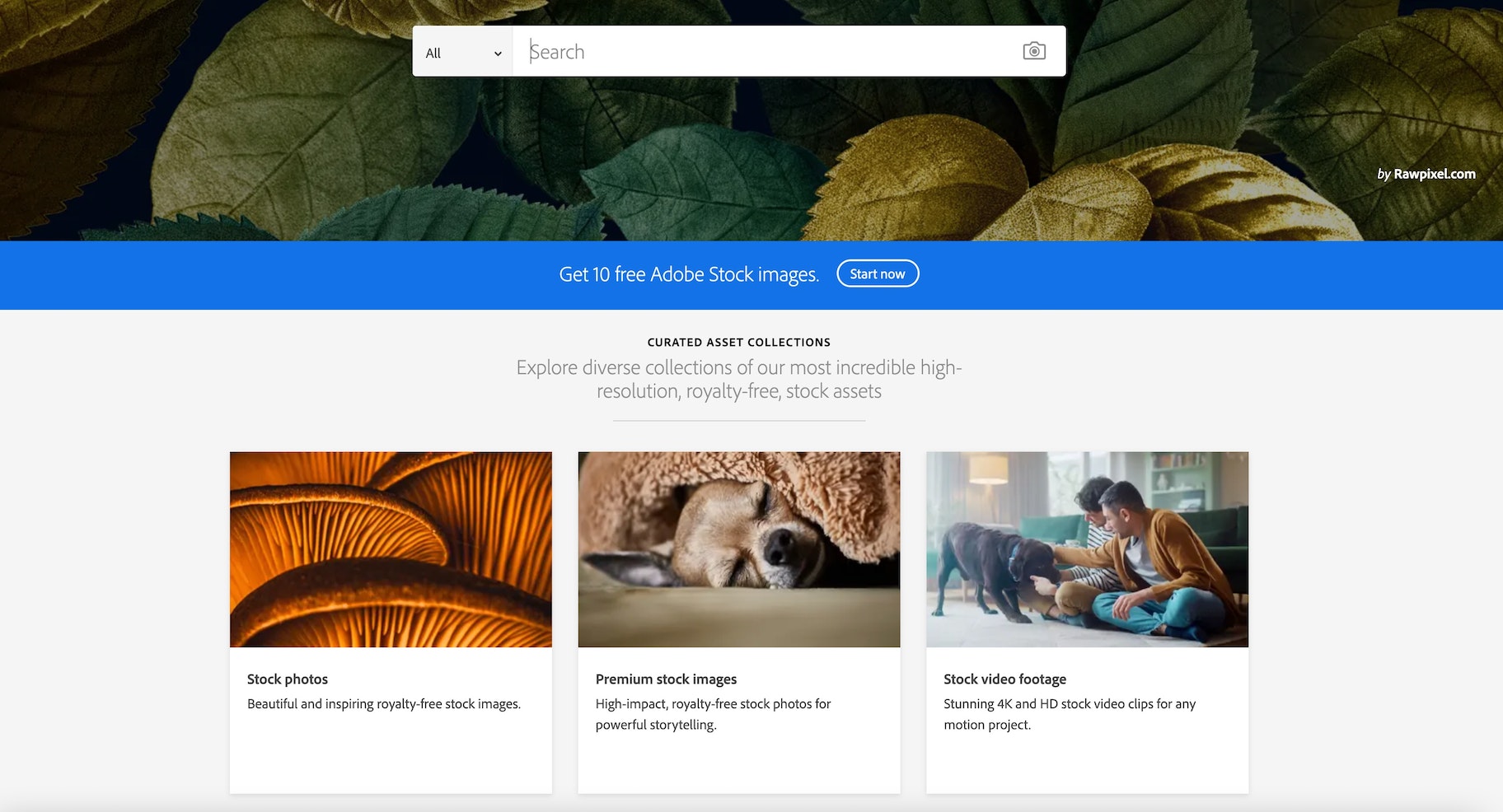Click the 'Explore diverse collections' subtitle text
Viewport: 1503px width, 812px height.
[738, 379]
